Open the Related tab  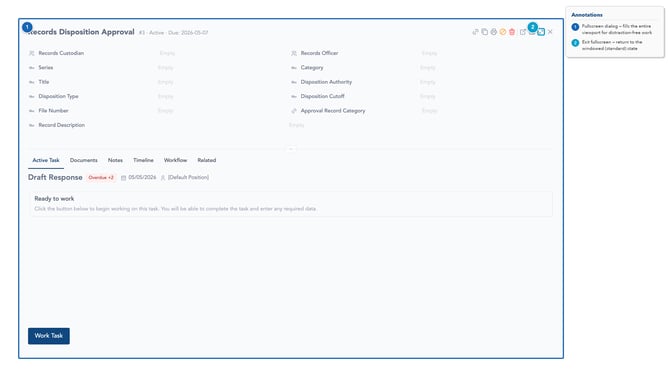[207, 160]
